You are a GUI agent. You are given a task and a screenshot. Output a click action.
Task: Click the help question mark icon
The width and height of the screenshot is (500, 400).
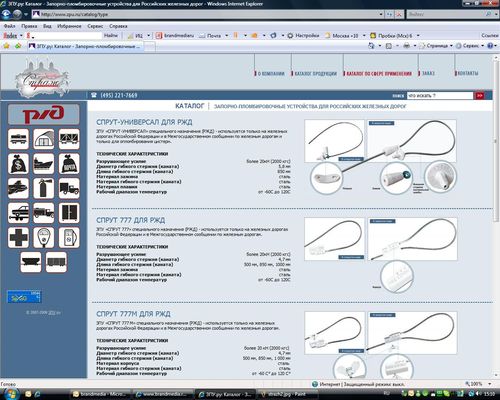(490, 46)
